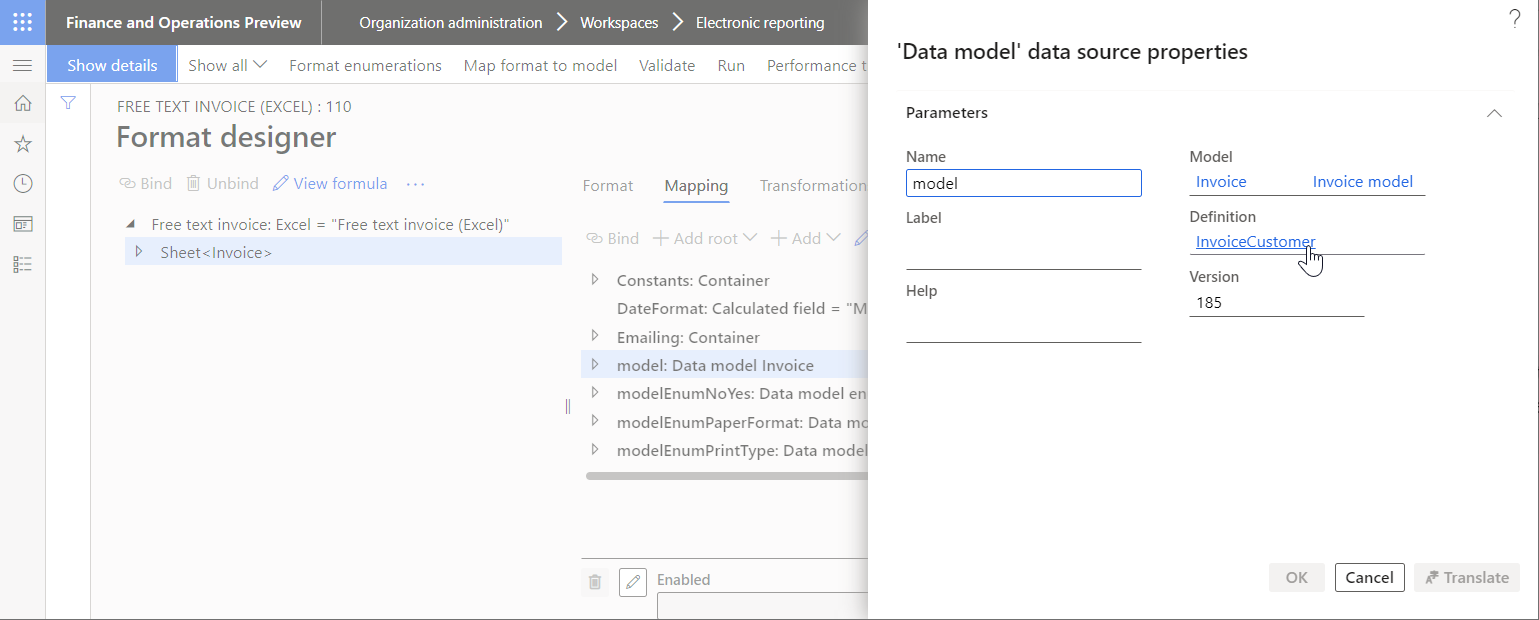Collapse the Parameters section chevron
The width and height of the screenshot is (1539, 620).
coord(1493,113)
